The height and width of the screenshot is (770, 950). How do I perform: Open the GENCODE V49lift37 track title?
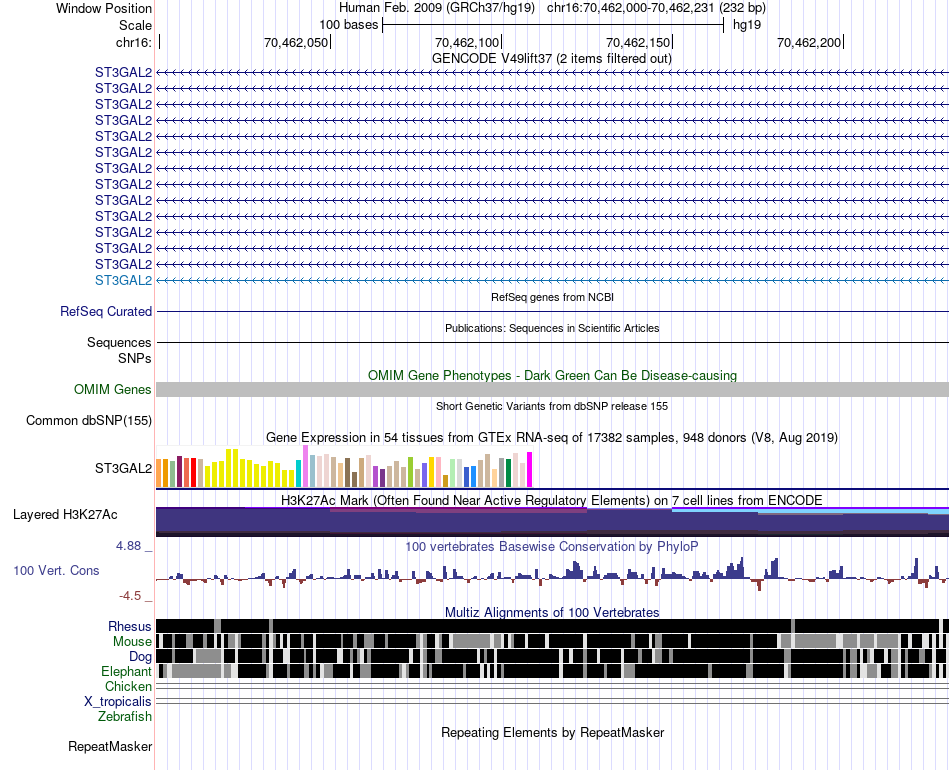tap(551, 59)
